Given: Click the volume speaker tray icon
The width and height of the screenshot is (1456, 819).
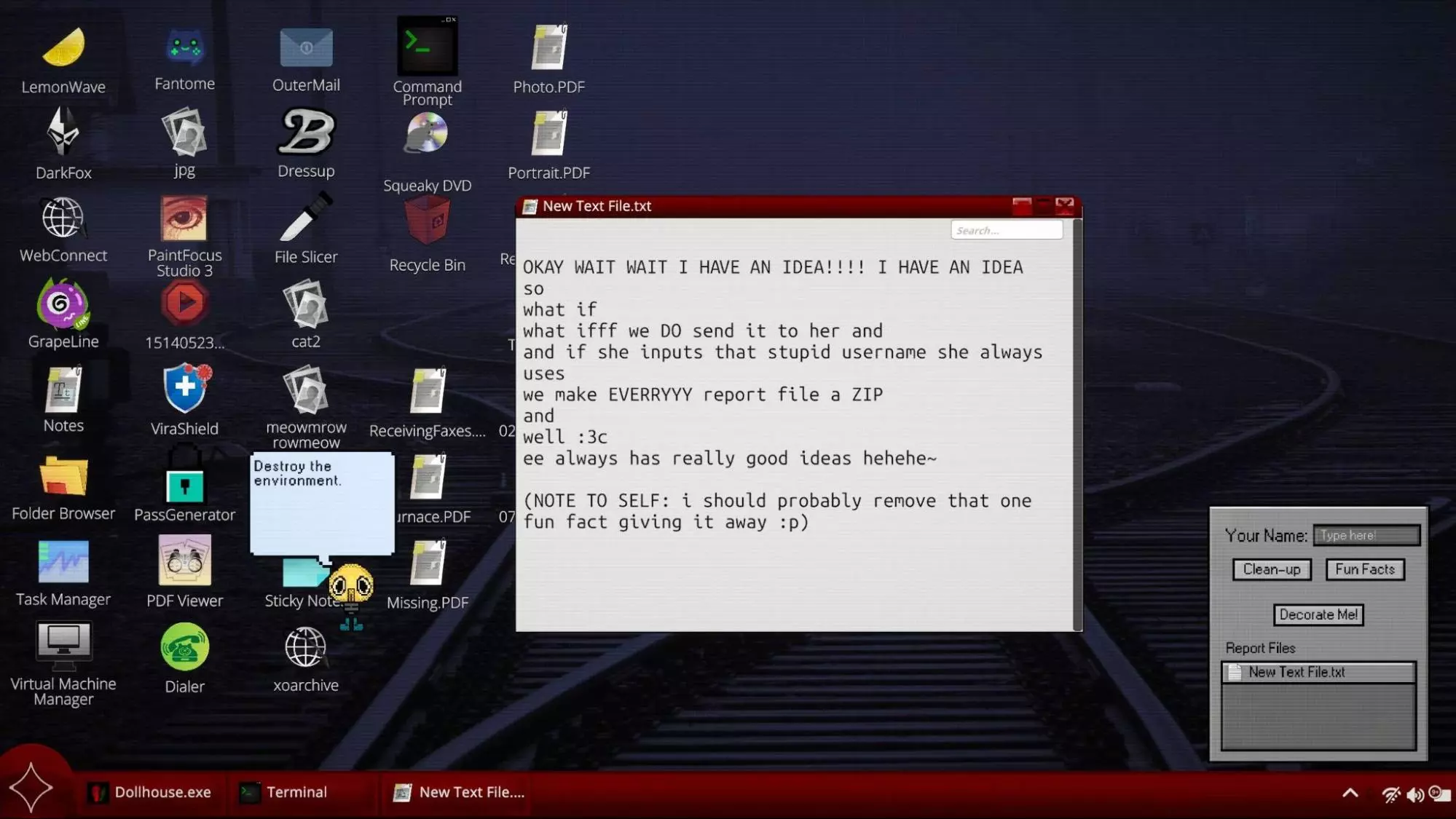Looking at the screenshot, I should pos(1414,794).
